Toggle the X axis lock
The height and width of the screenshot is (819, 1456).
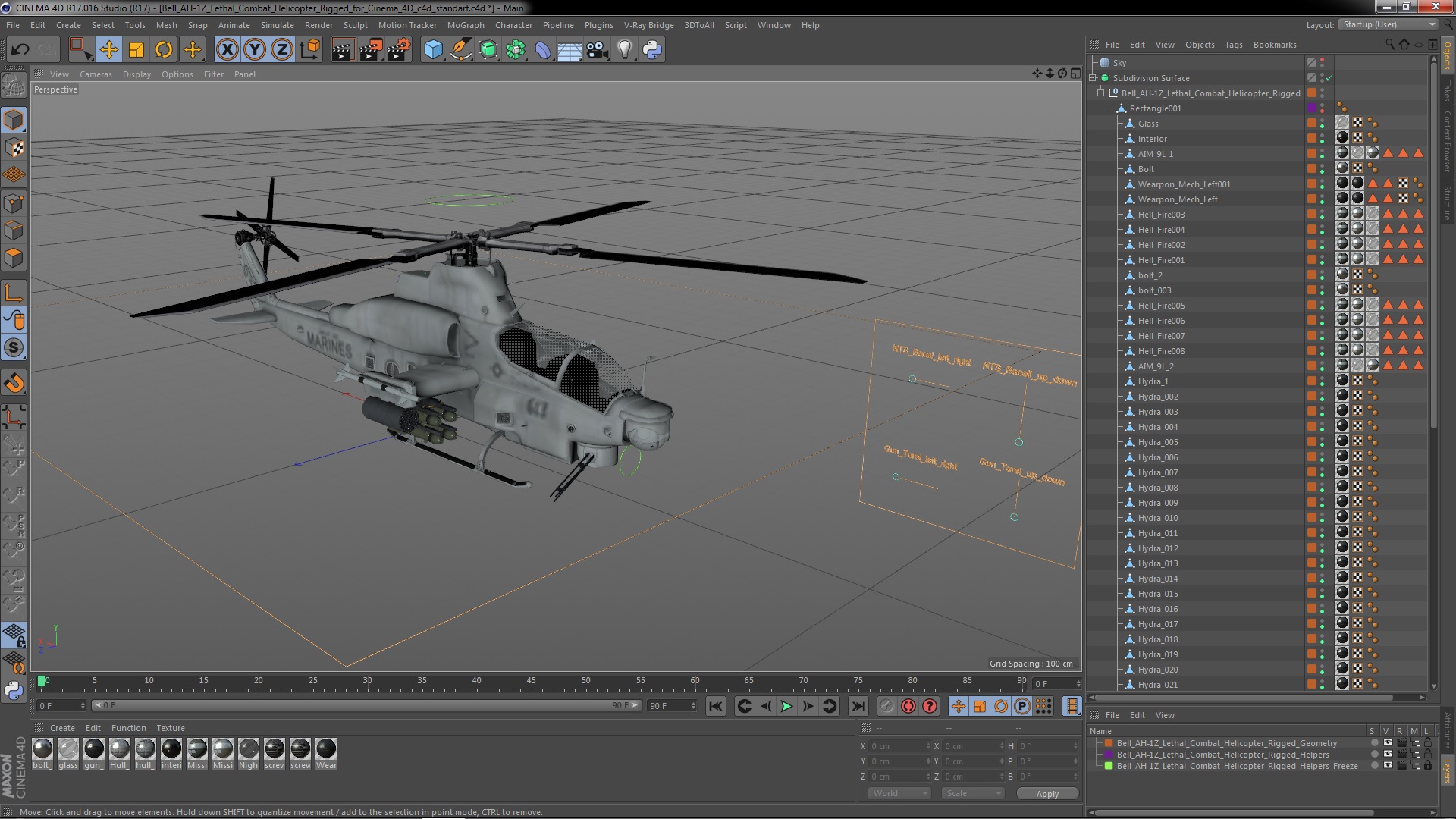[227, 50]
